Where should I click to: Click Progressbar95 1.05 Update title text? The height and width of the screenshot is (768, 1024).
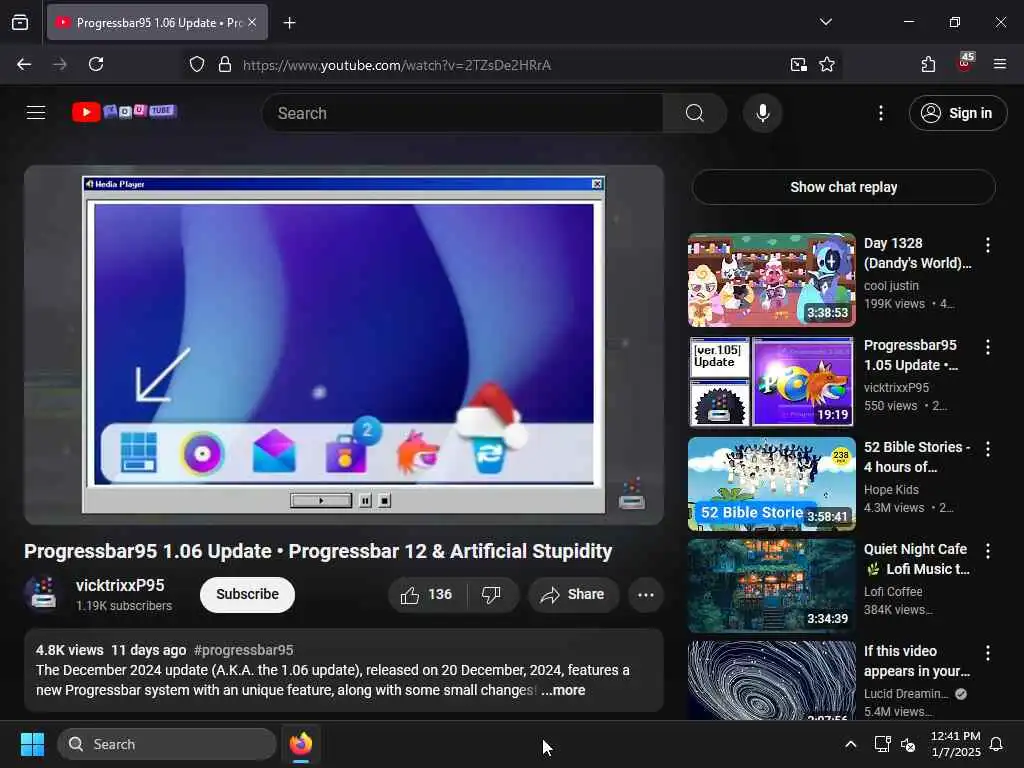click(911, 355)
